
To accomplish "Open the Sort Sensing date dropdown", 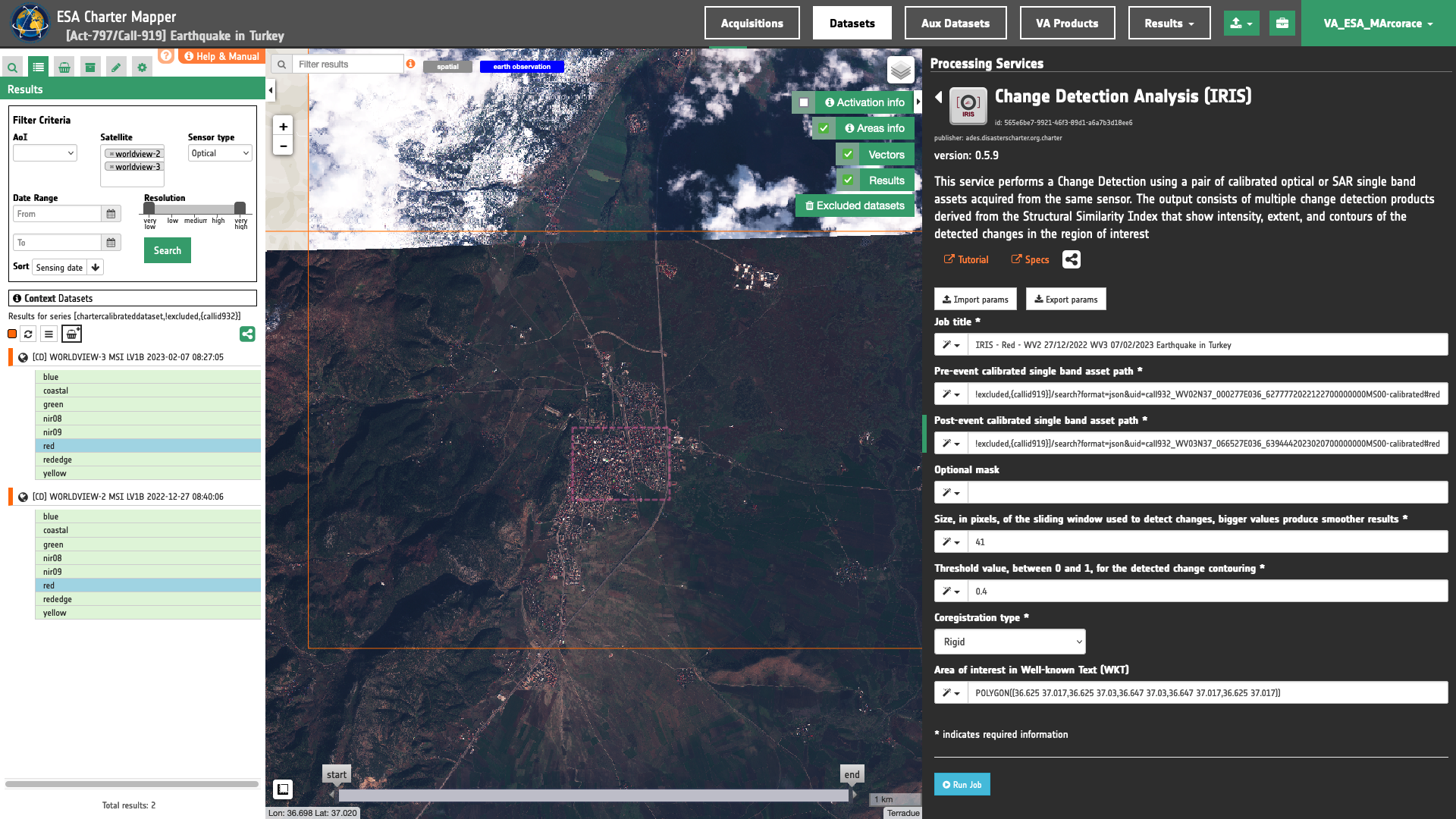I will click(59, 267).
